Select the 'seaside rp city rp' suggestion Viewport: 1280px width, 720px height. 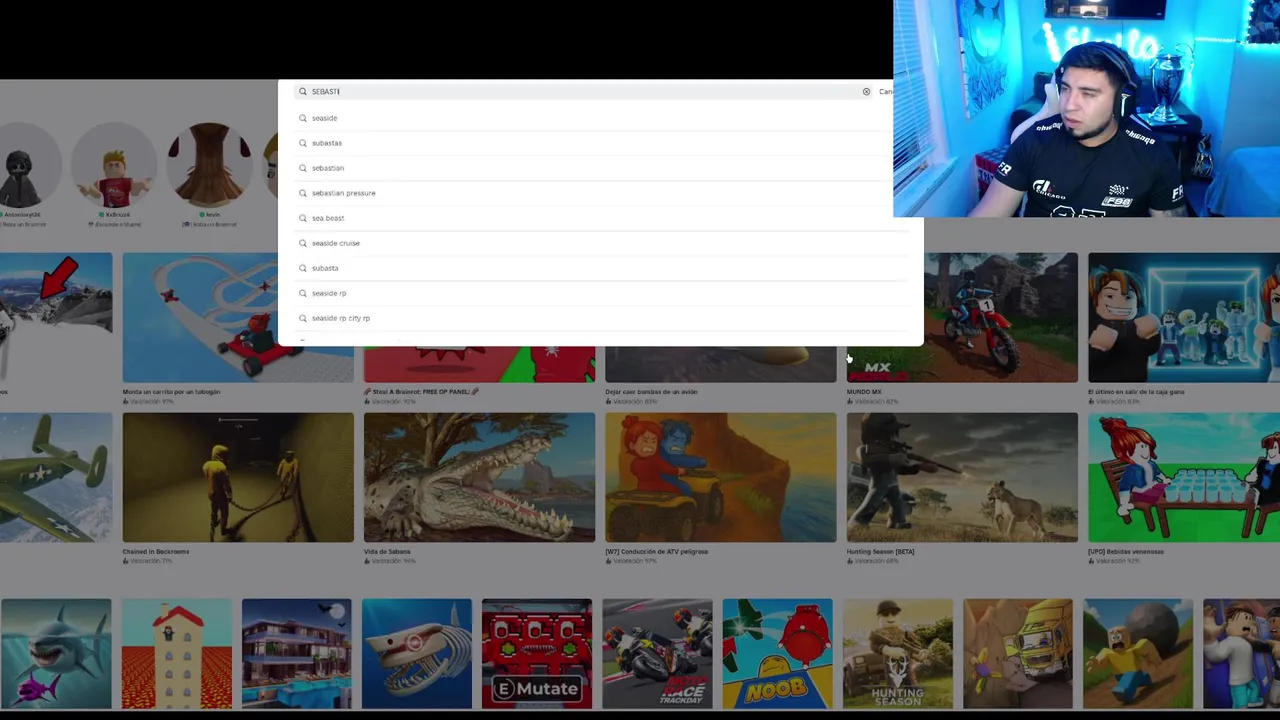coord(340,318)
